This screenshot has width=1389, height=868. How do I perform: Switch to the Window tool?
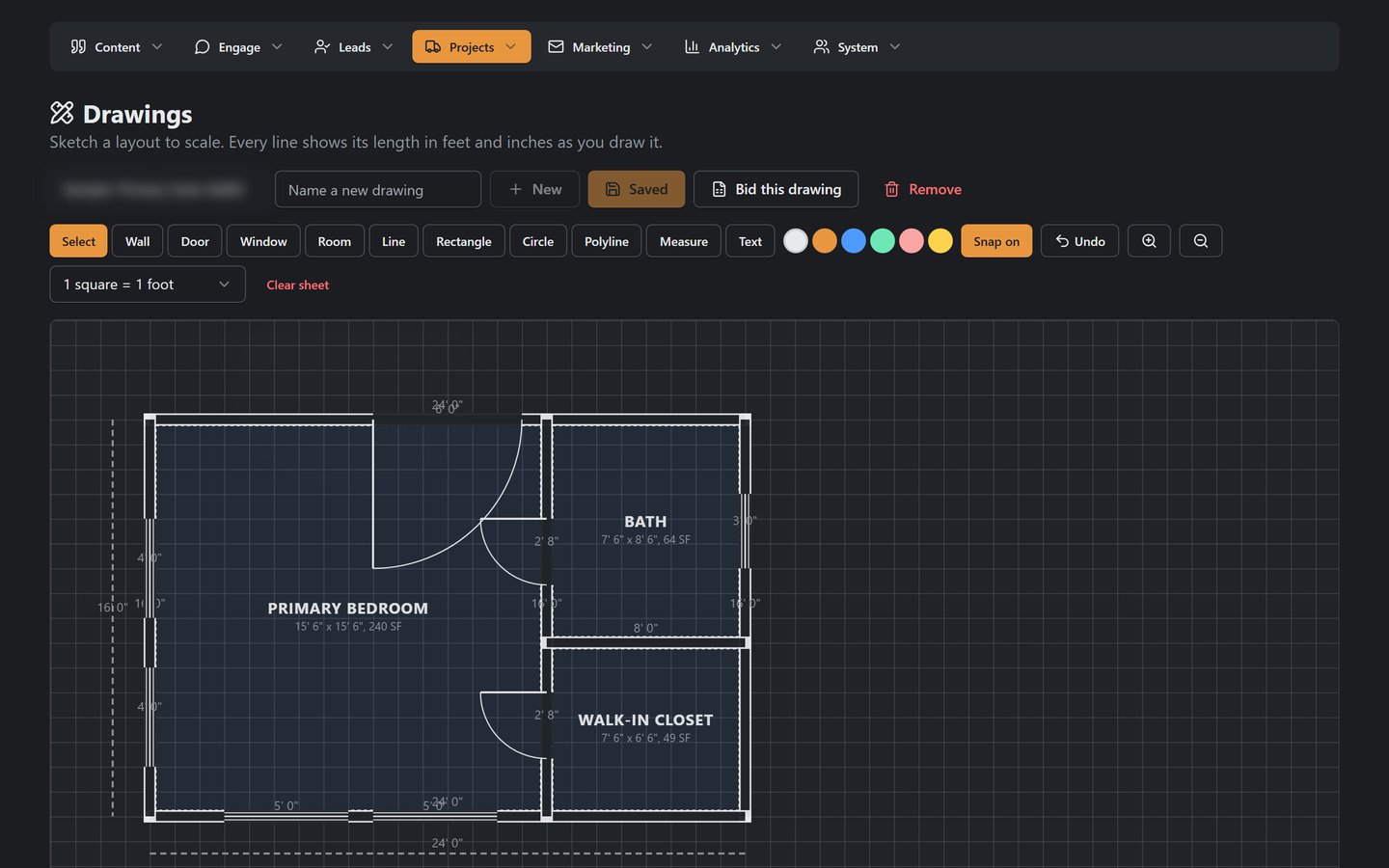pyautogui.click(x=263, y=241)
